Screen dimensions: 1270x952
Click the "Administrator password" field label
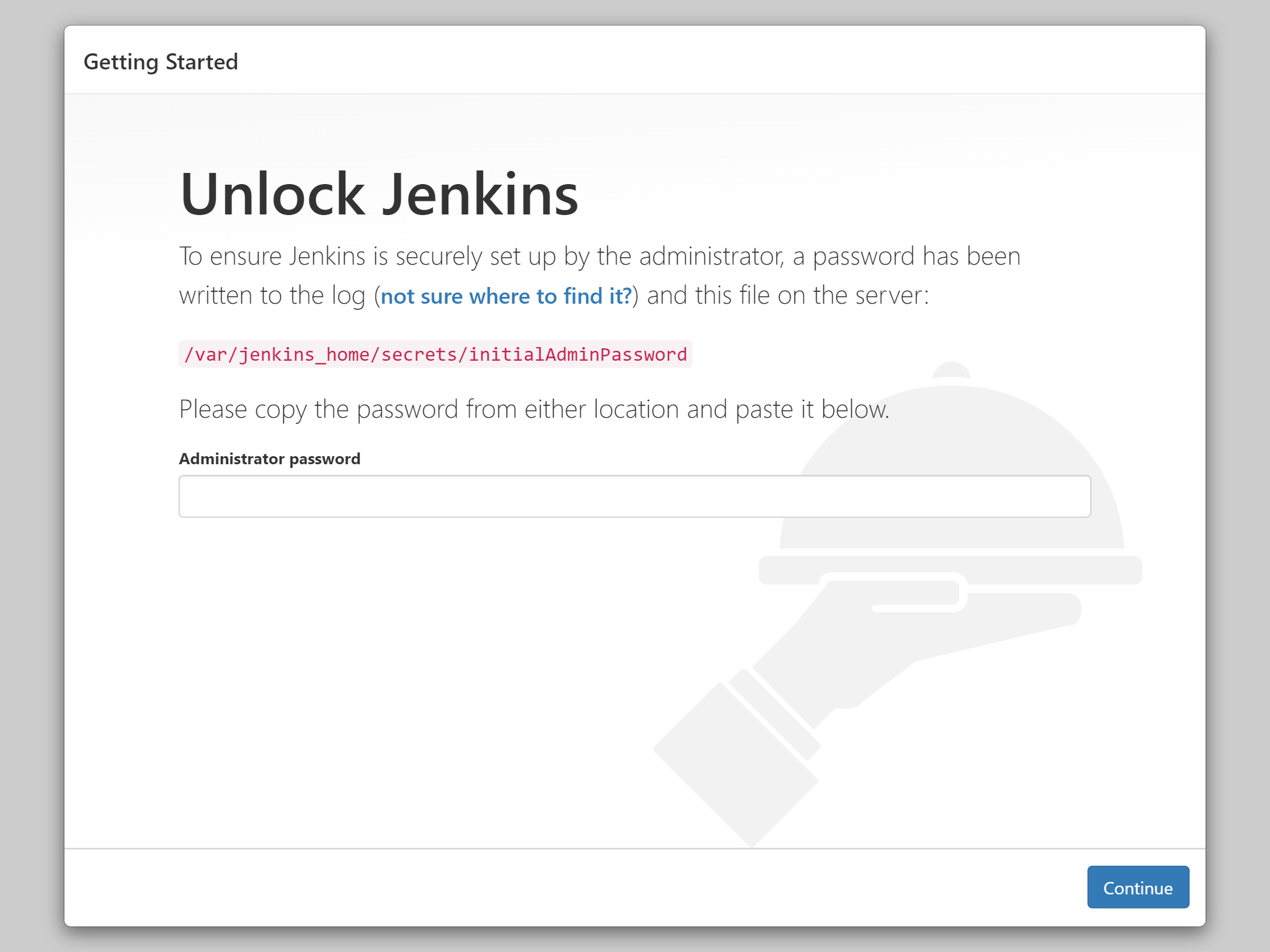coord(269,459)
